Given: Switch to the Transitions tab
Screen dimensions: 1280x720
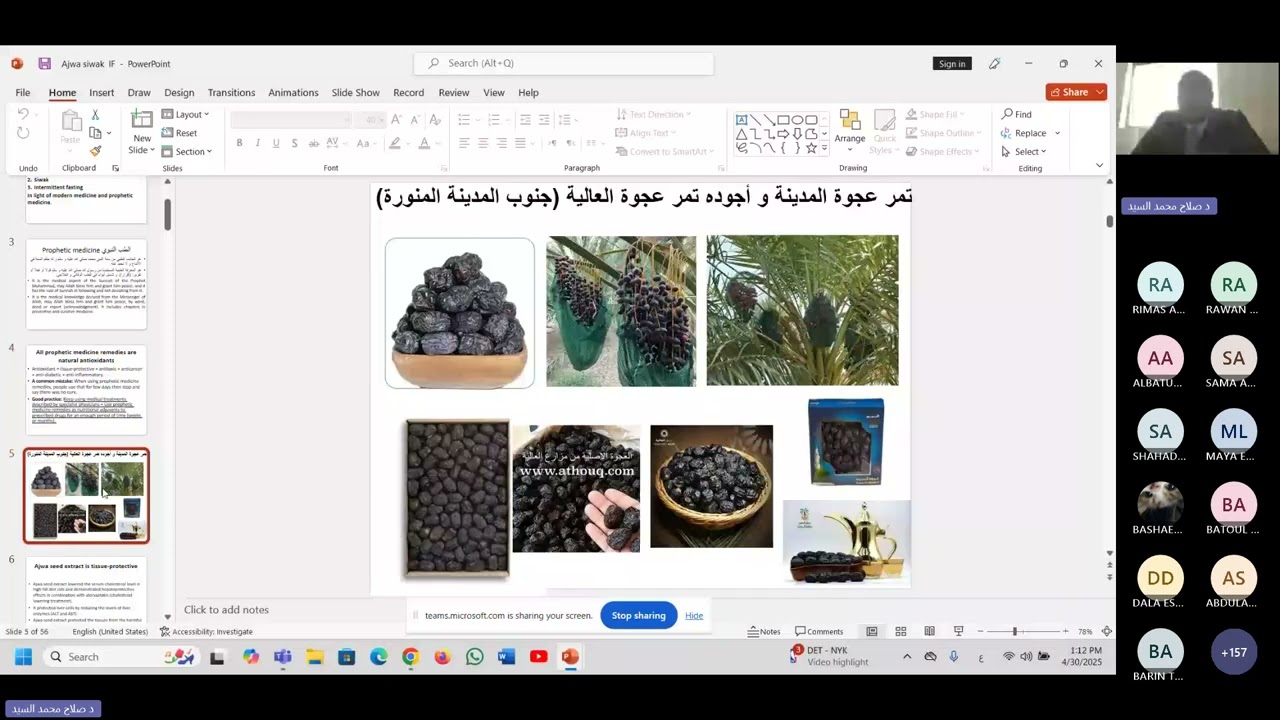Looking at the screenshot, I should [x=231, y=92].
